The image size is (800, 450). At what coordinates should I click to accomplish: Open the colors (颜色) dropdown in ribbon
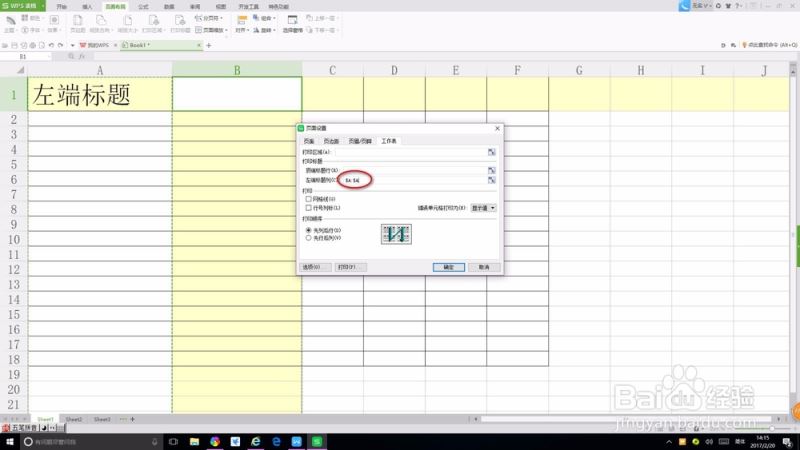pos(32,18)
